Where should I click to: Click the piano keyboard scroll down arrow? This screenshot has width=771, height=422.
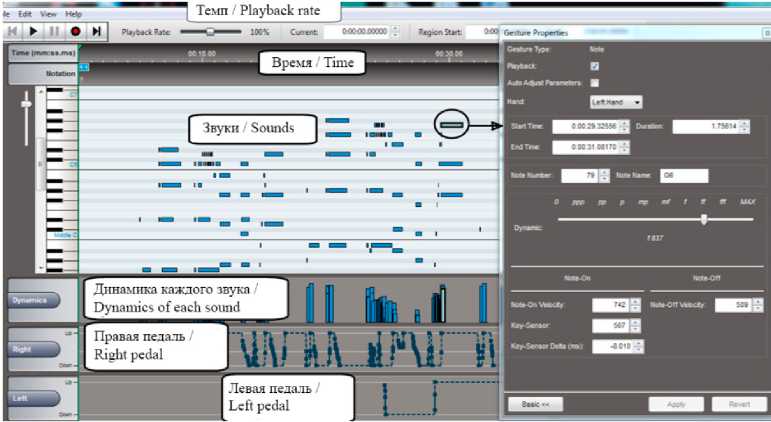coord(41,269)
